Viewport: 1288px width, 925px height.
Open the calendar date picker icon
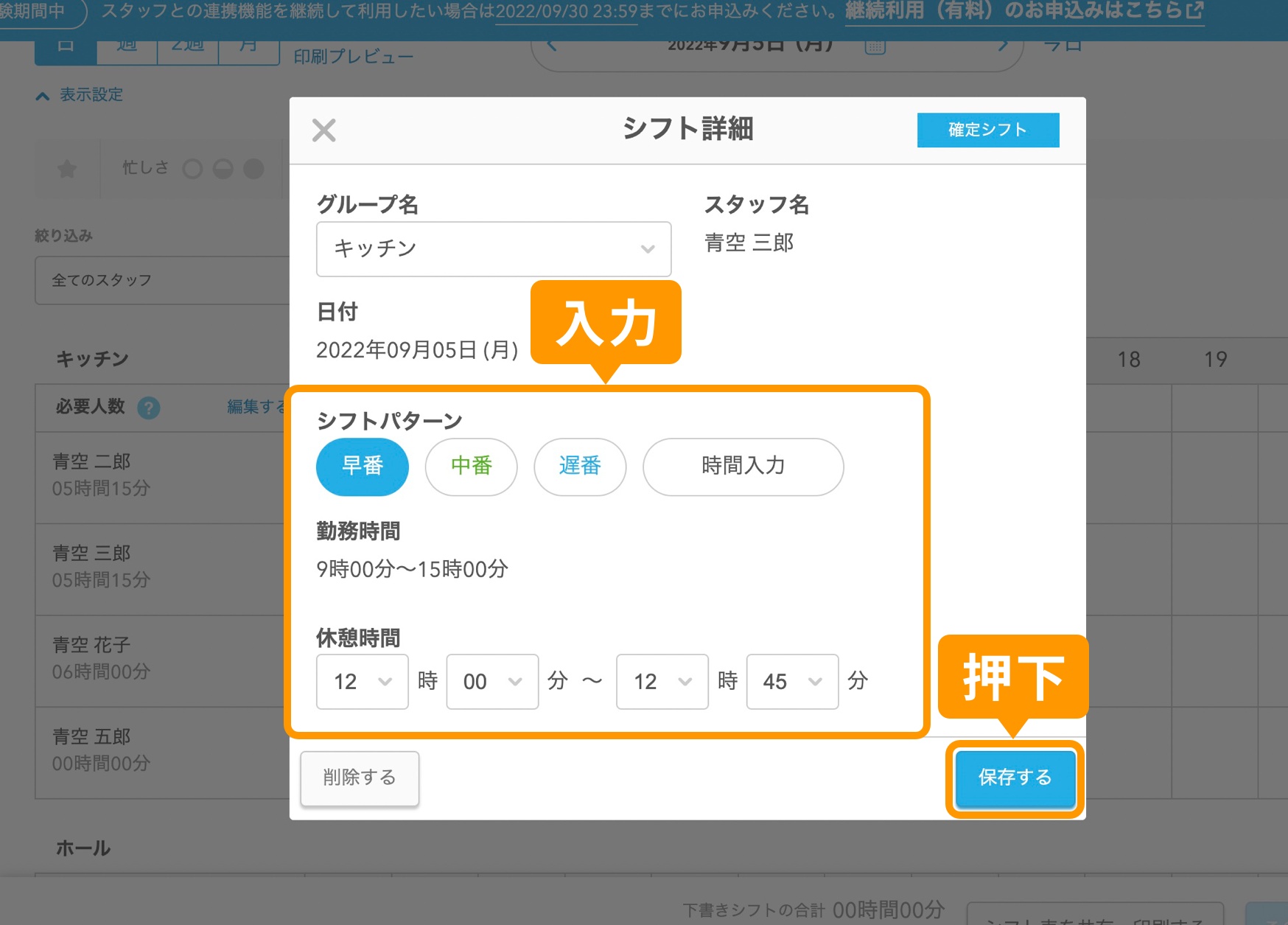pyautogui.click(x=874, y=46)
